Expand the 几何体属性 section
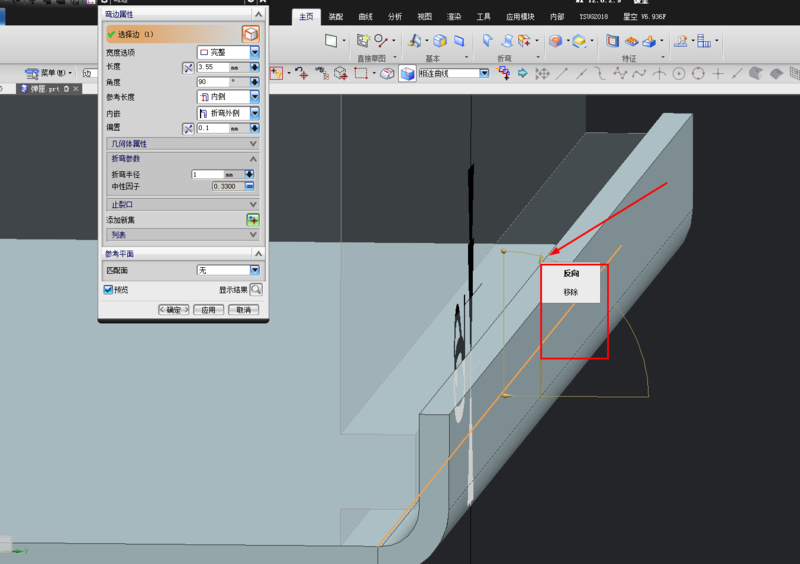800x564 pixels. pos(183,143)
